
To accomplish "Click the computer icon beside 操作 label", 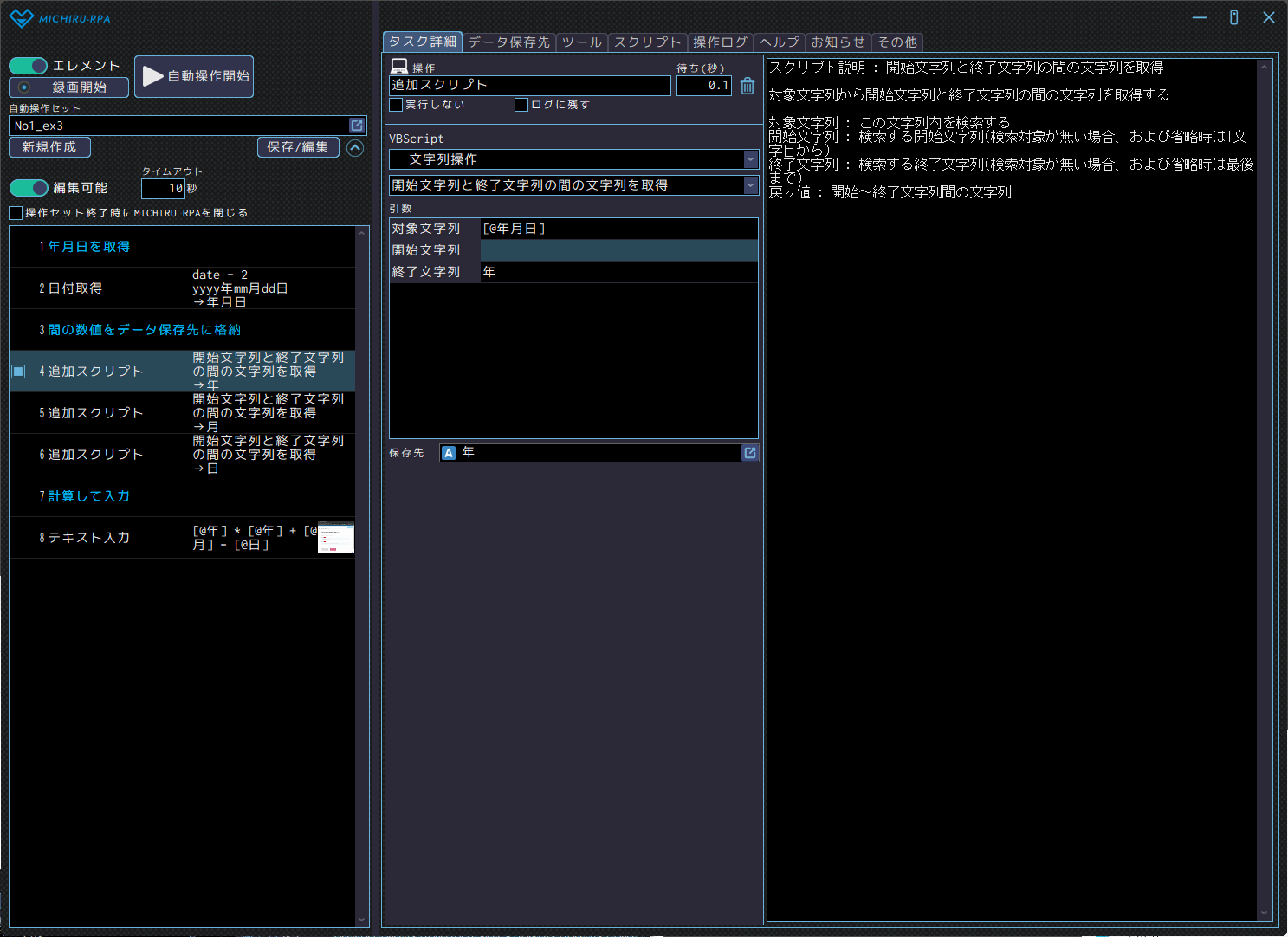I will click(399, 67).
